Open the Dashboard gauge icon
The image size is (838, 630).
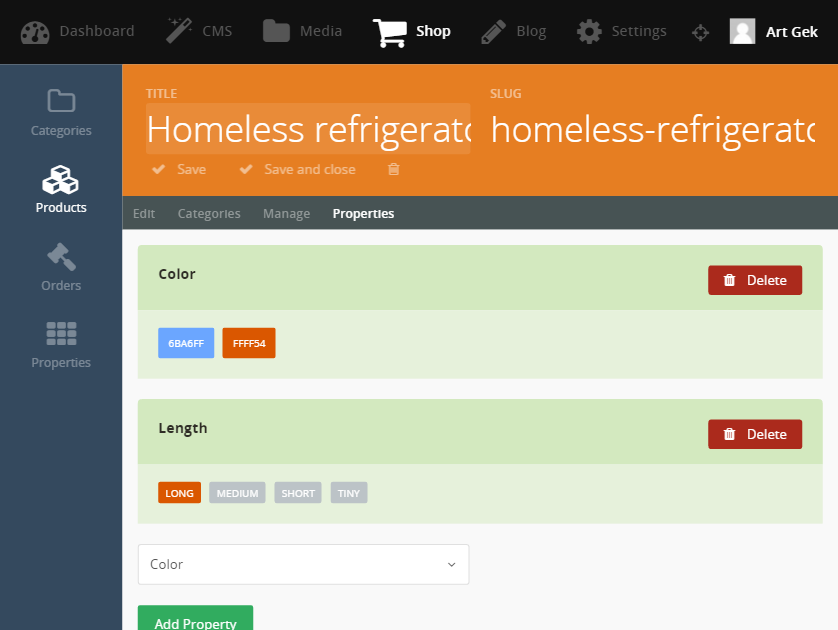tap(35, 32)
